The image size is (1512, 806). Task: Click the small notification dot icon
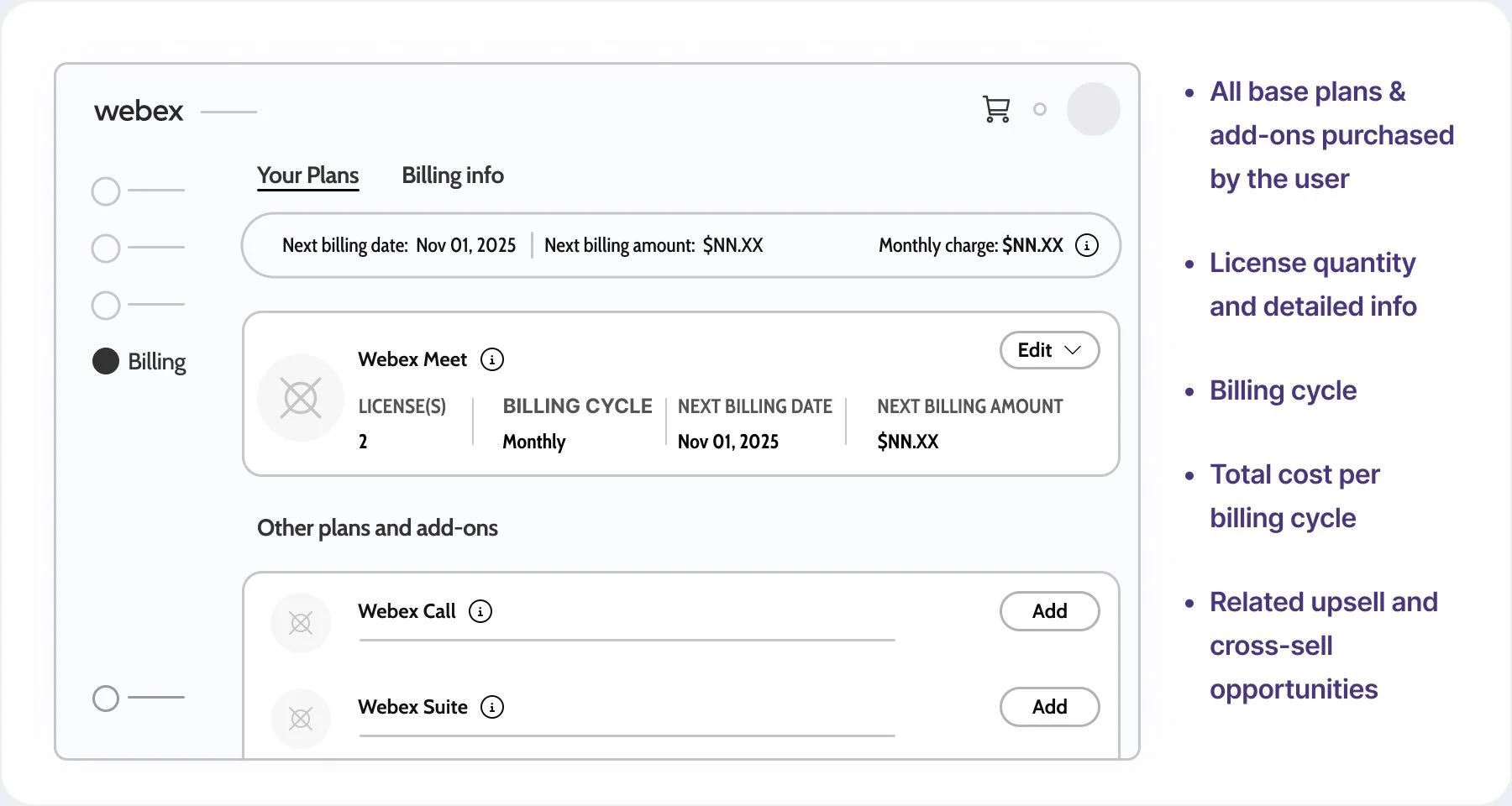1040,109
